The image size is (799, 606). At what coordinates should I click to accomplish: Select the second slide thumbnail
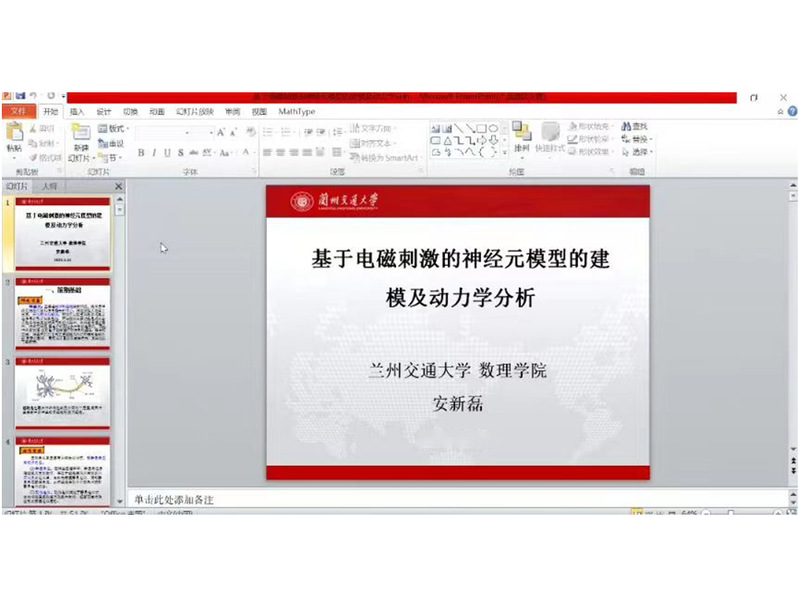(x=63, y=314)
